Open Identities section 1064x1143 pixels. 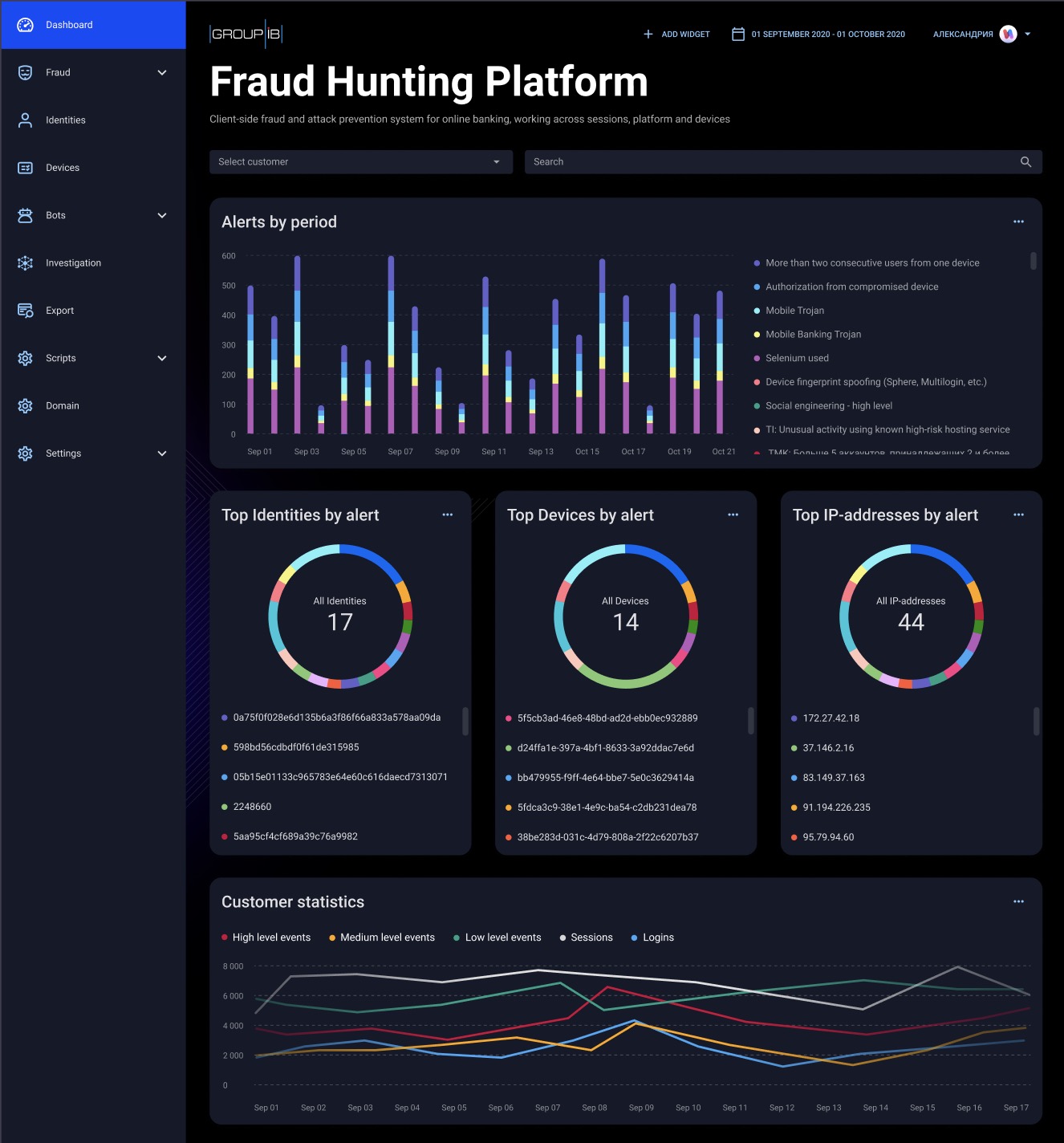pyautogui.click(x=93, y=120)
